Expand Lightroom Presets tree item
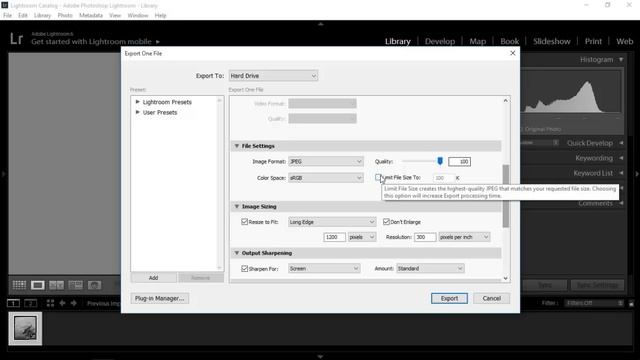 (x=138, y=102)
